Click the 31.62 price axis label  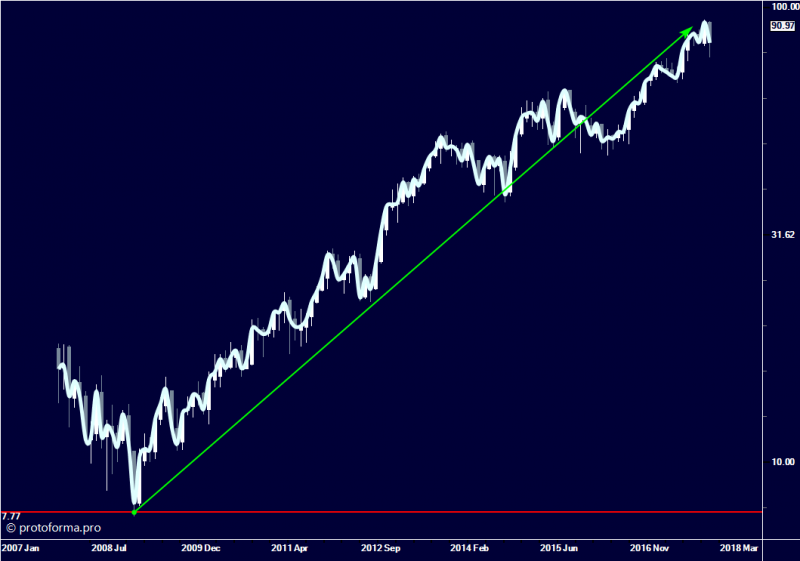pyautogui.click(x=782, y=235)
